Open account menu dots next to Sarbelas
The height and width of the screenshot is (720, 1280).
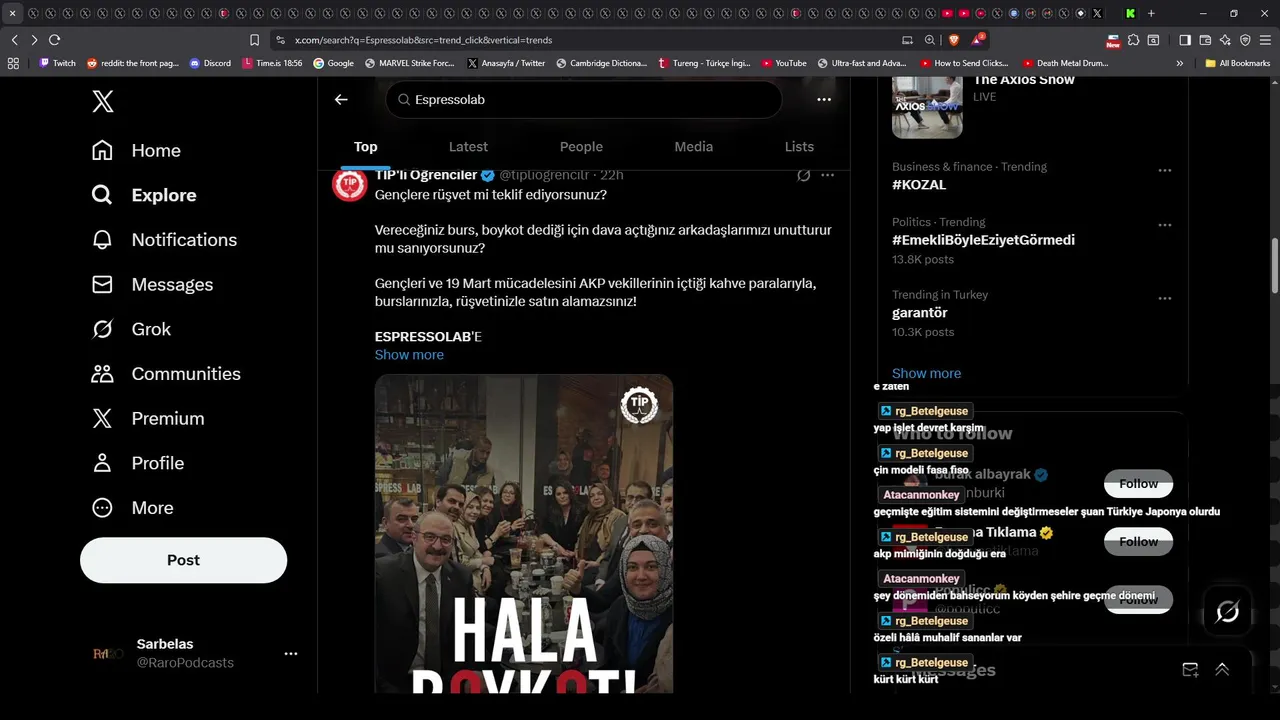(291, 653)
